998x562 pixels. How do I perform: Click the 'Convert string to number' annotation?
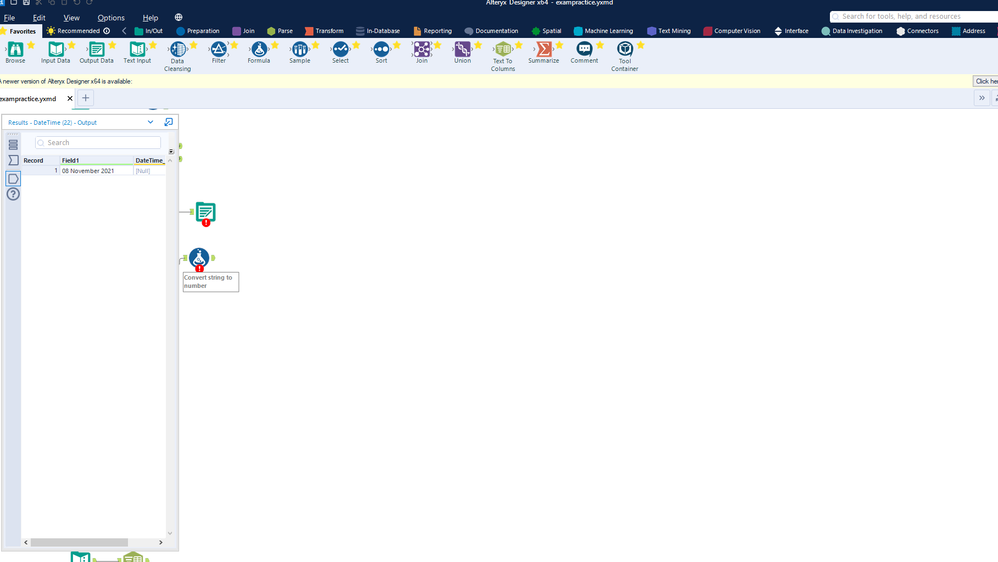click(x=211, y=282)
